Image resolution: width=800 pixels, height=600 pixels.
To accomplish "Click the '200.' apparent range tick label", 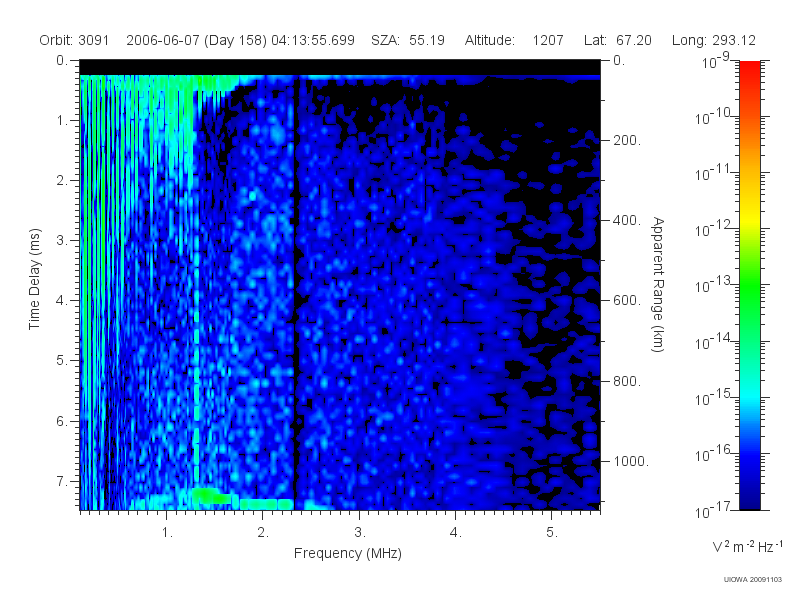I will pyautogui.click(x=627, y=140).
